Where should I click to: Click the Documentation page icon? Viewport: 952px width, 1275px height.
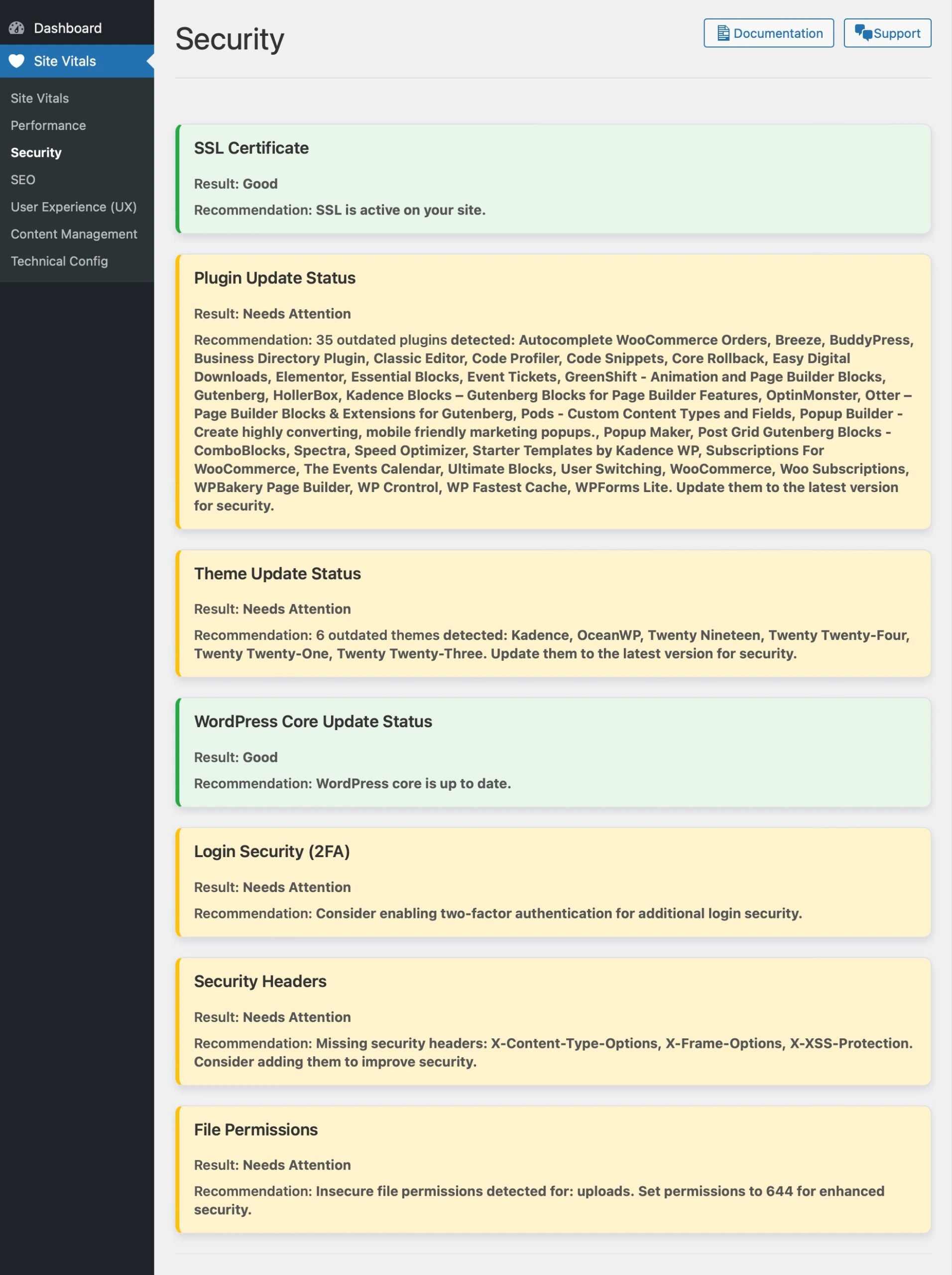723,33
